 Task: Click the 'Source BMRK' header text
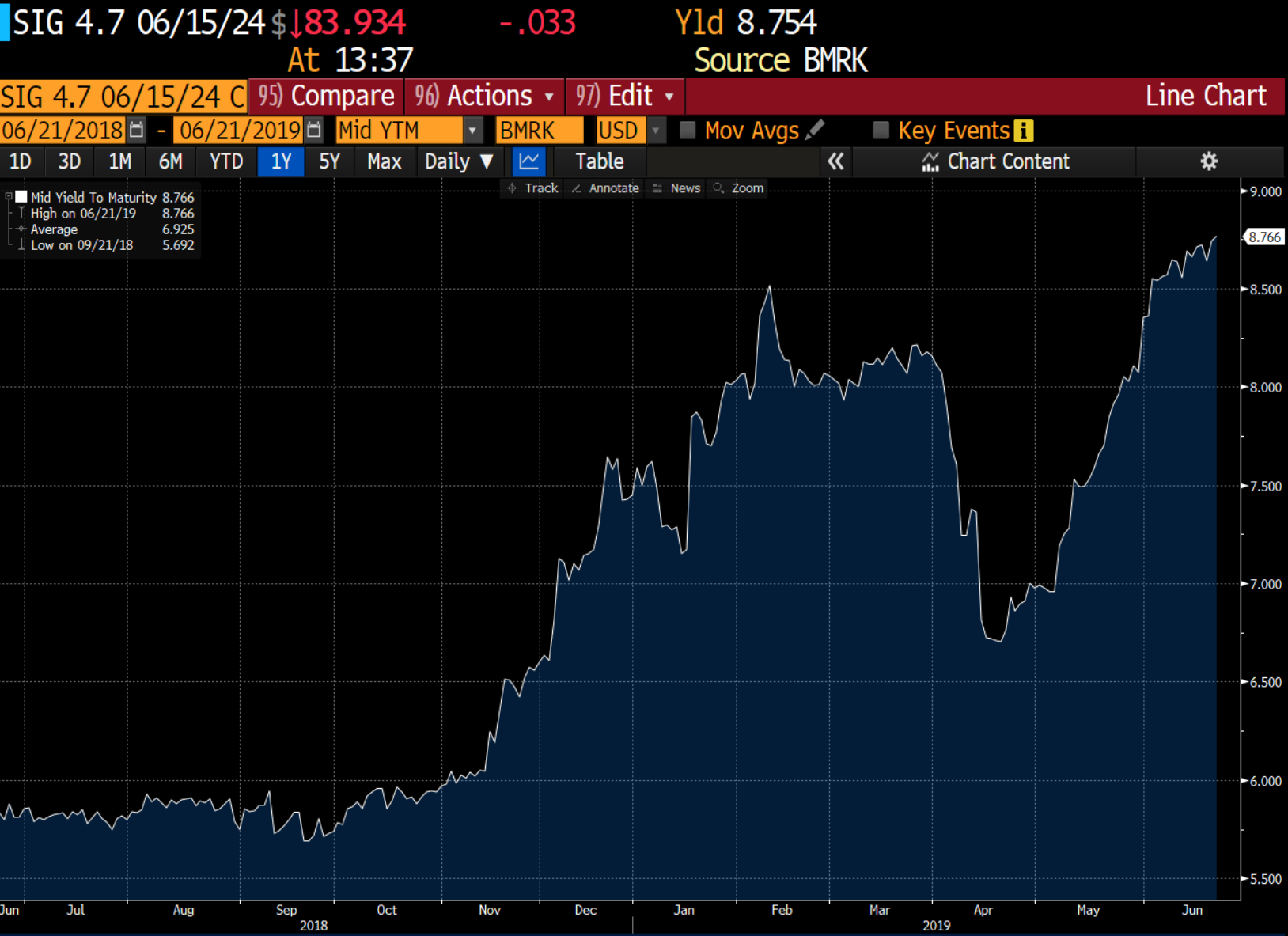pos(781,61)
